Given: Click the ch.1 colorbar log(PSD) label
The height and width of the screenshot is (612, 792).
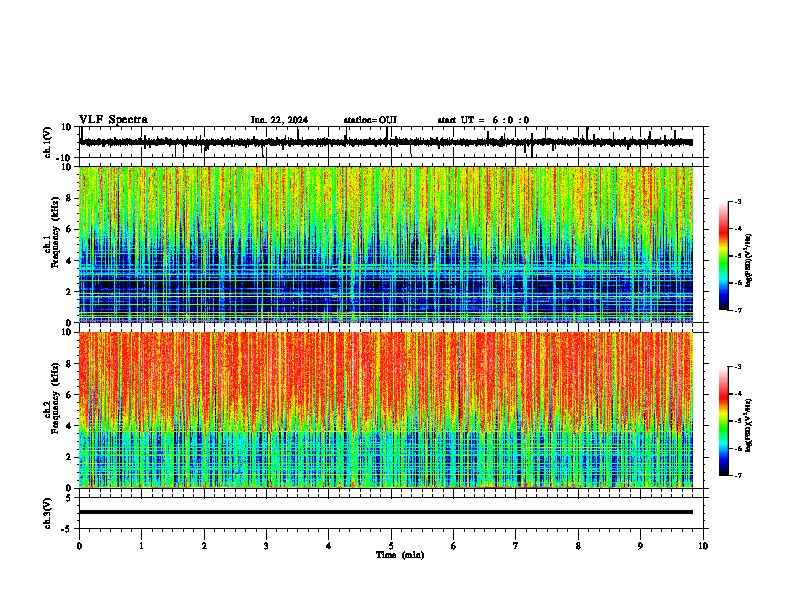Looking at the screenshot, I should point(749,260).
